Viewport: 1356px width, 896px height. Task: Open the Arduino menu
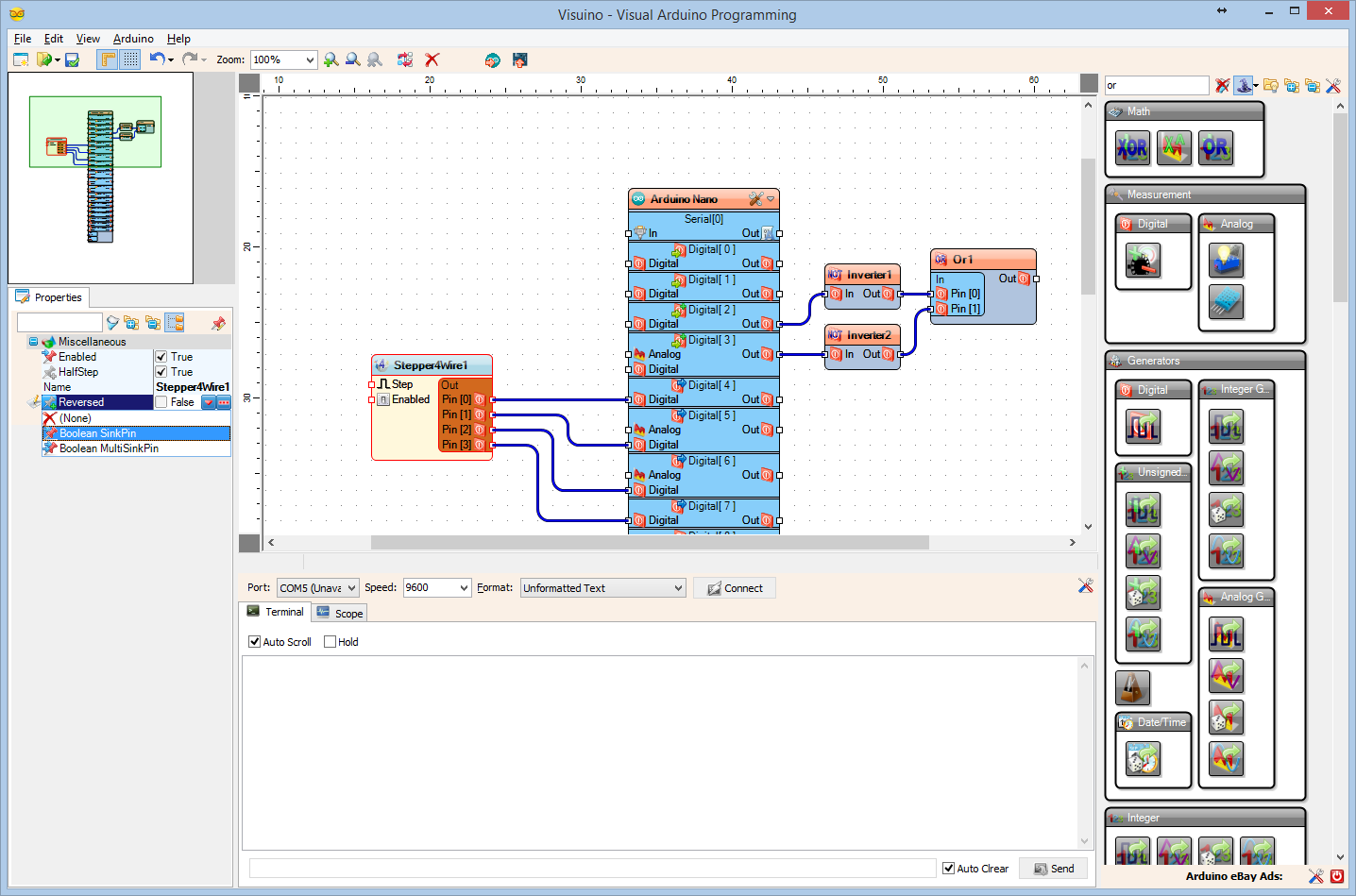point(132,39)
